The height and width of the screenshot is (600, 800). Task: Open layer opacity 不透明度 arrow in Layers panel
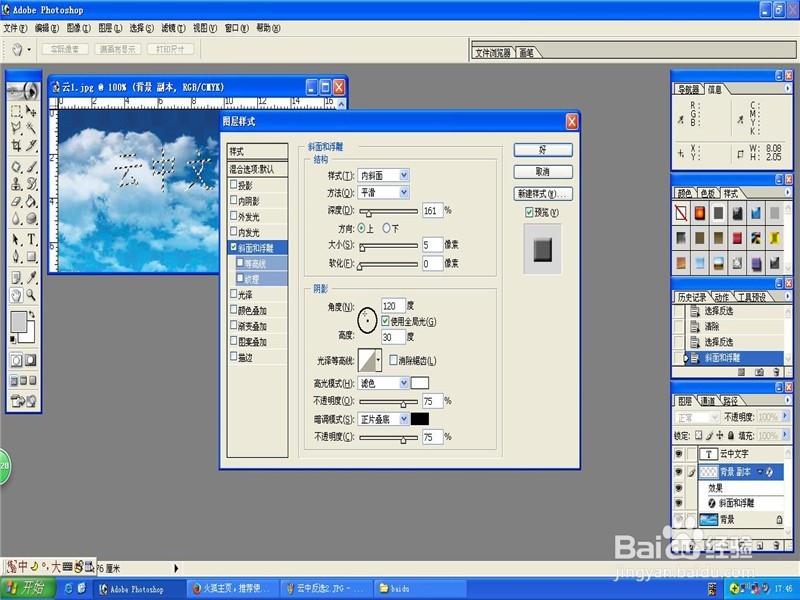coord(785,417)
